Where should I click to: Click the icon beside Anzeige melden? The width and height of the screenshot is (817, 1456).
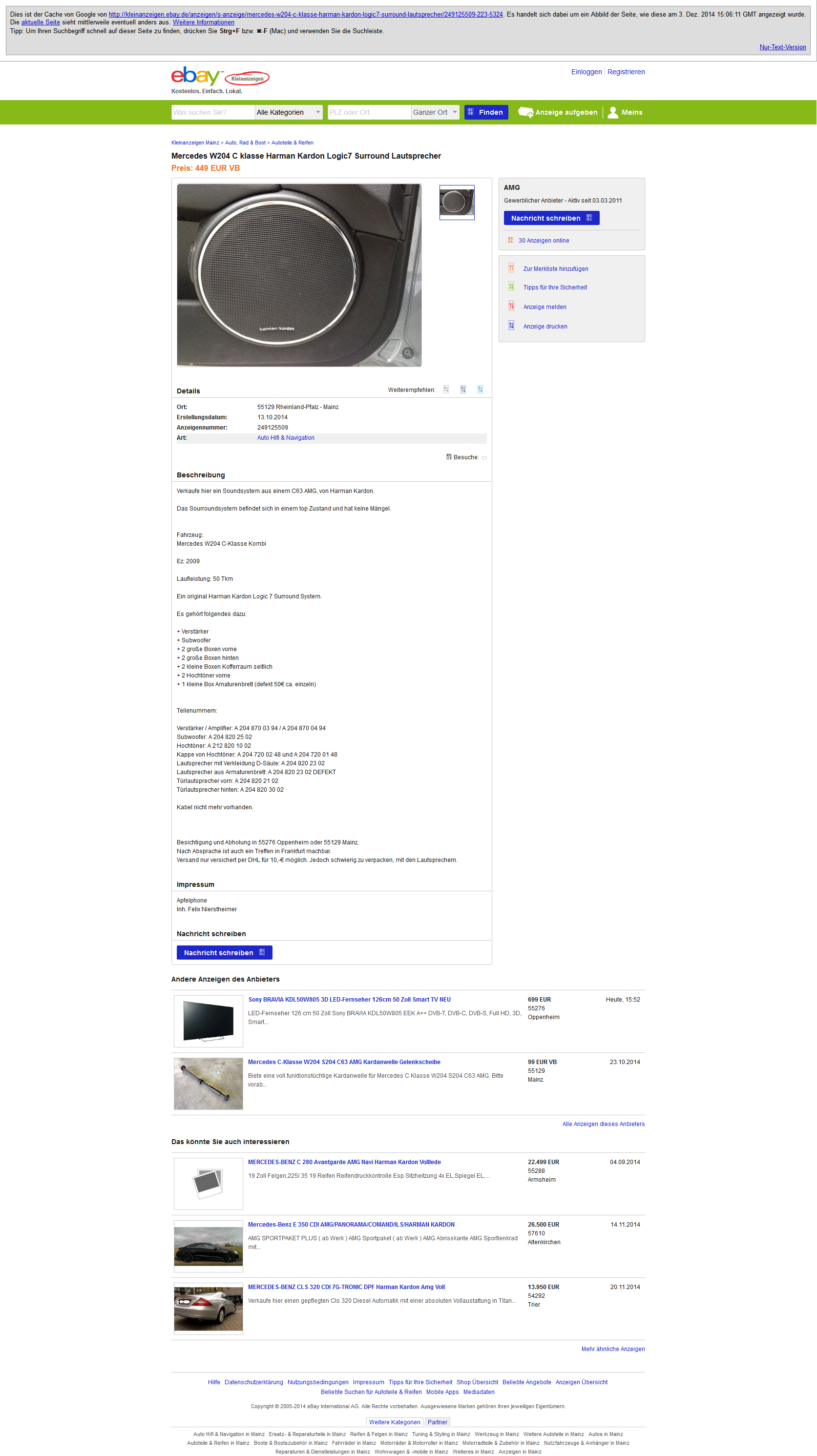(511, 306)
